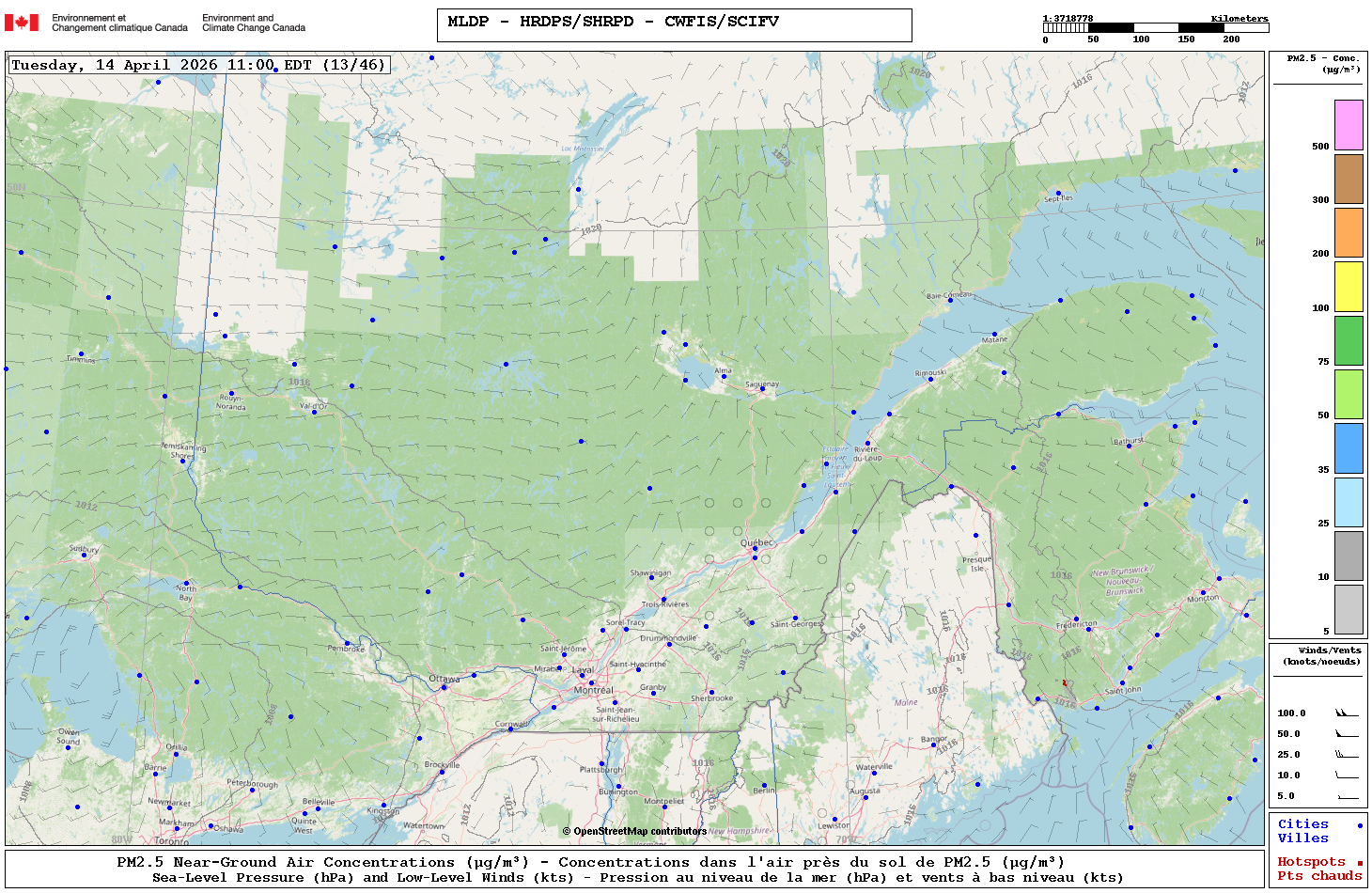1372x893 pixels.
Task: Click the red hotspot marker on the map
Action: click(1065, 682)
